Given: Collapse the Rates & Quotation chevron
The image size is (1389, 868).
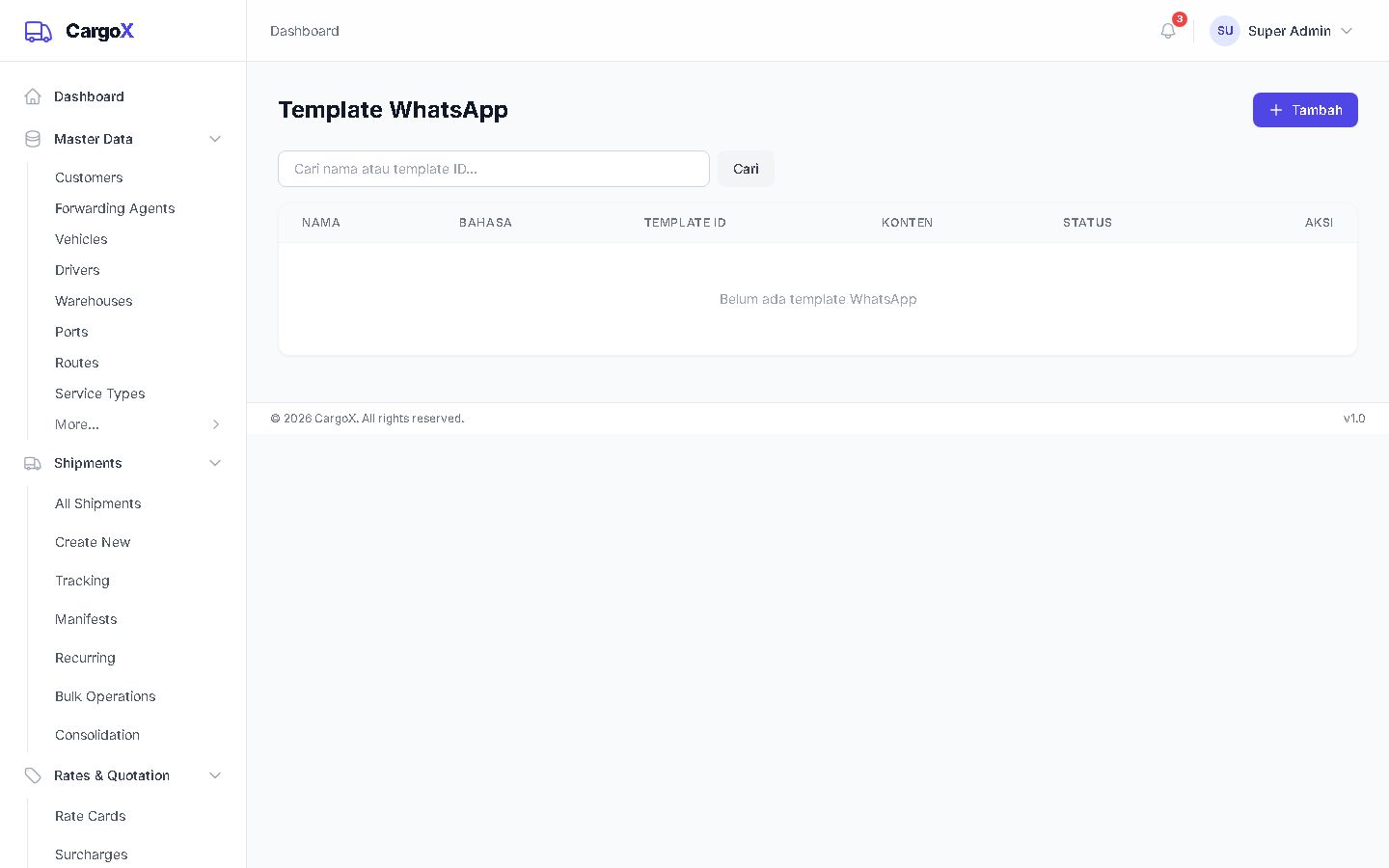Looking at the screenshot, I should click(215, 775).
